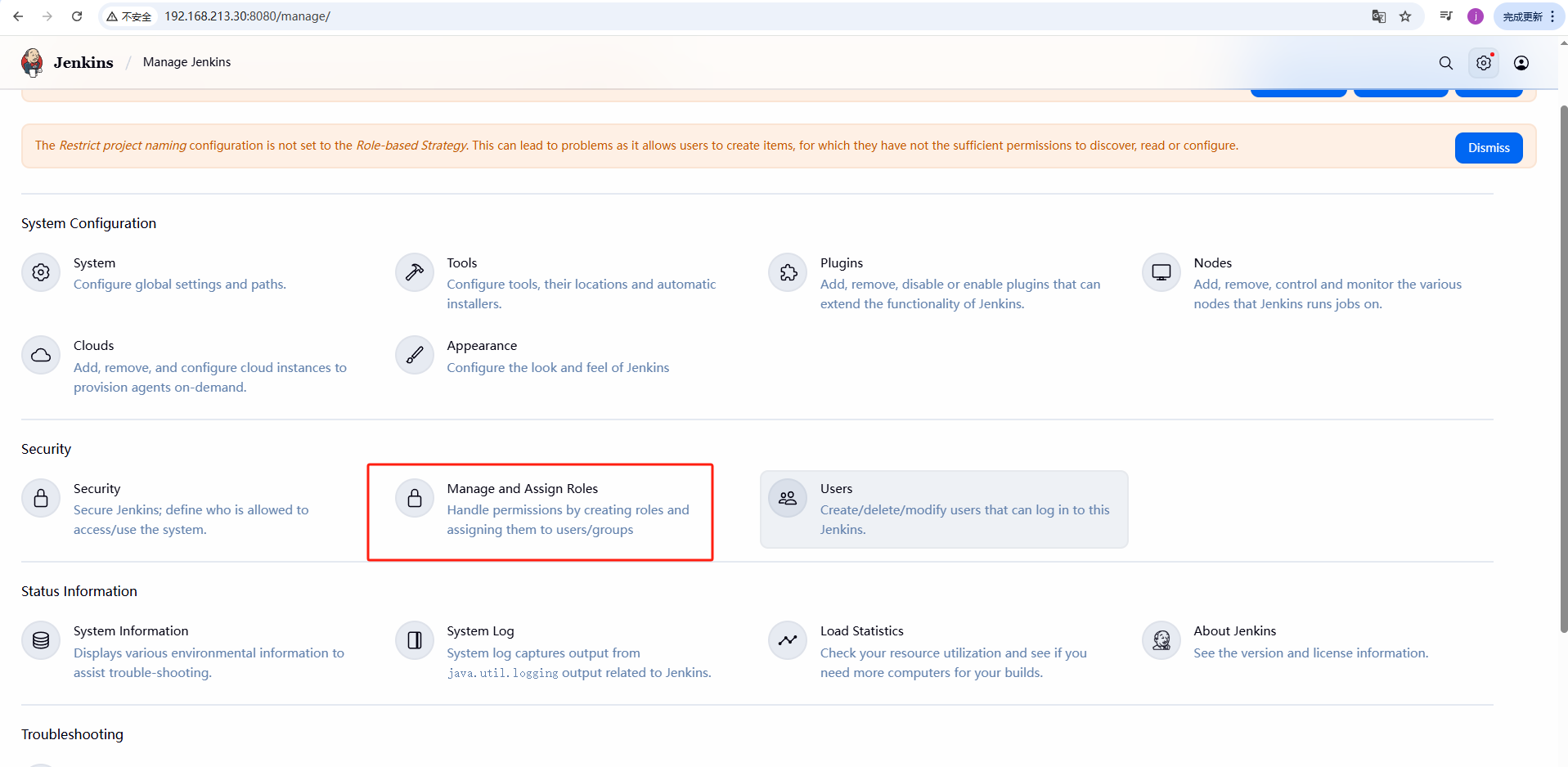Go back with the browser back arrow
Image resolution: width=1568 pixels, height=767 pixels.
pyautogui.click(x=18, y=16)
